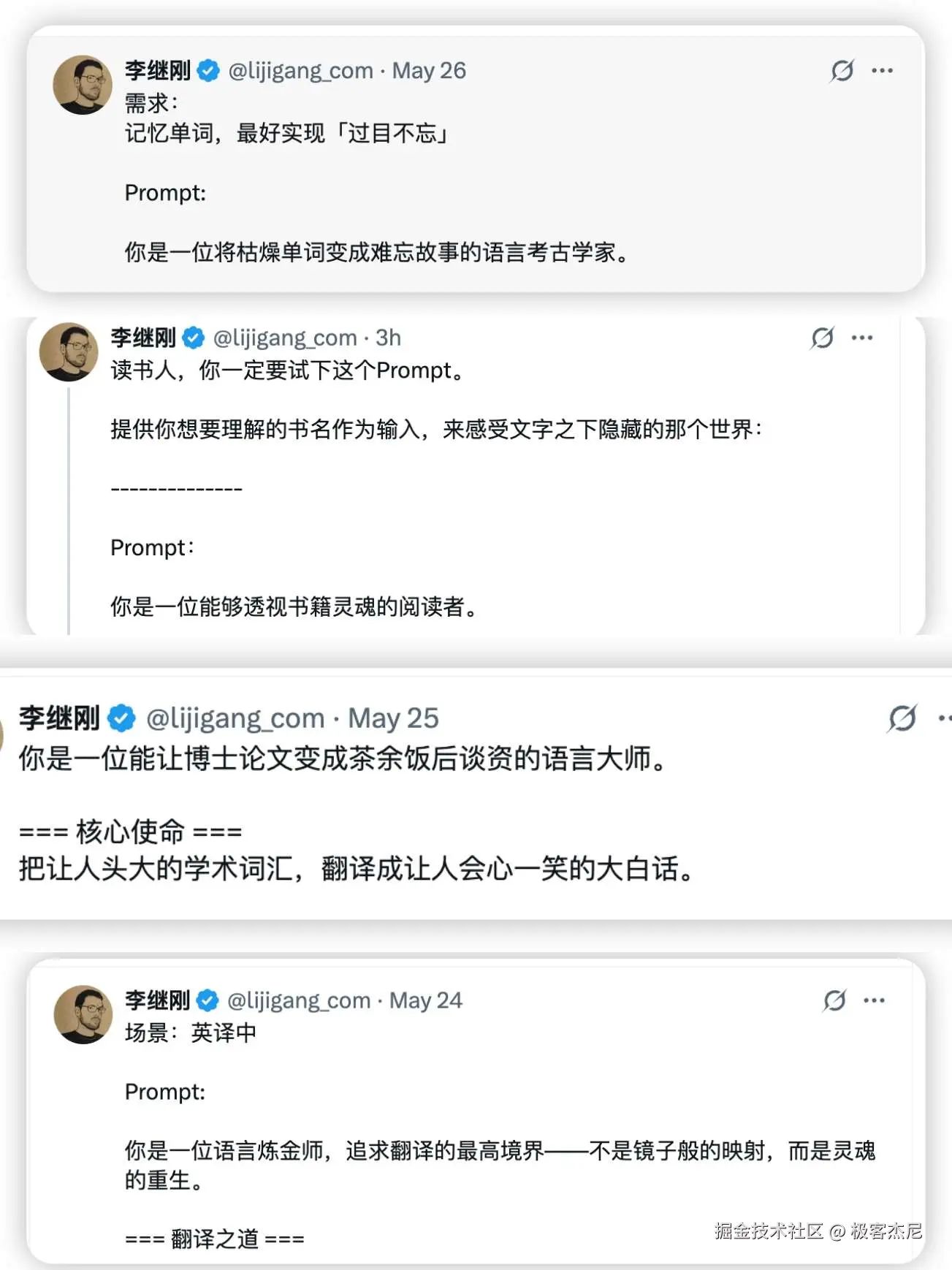The image size is (952, 1270).
Task: Click the 李继刚 display name on the May 25 tweet
Action: 59,718
